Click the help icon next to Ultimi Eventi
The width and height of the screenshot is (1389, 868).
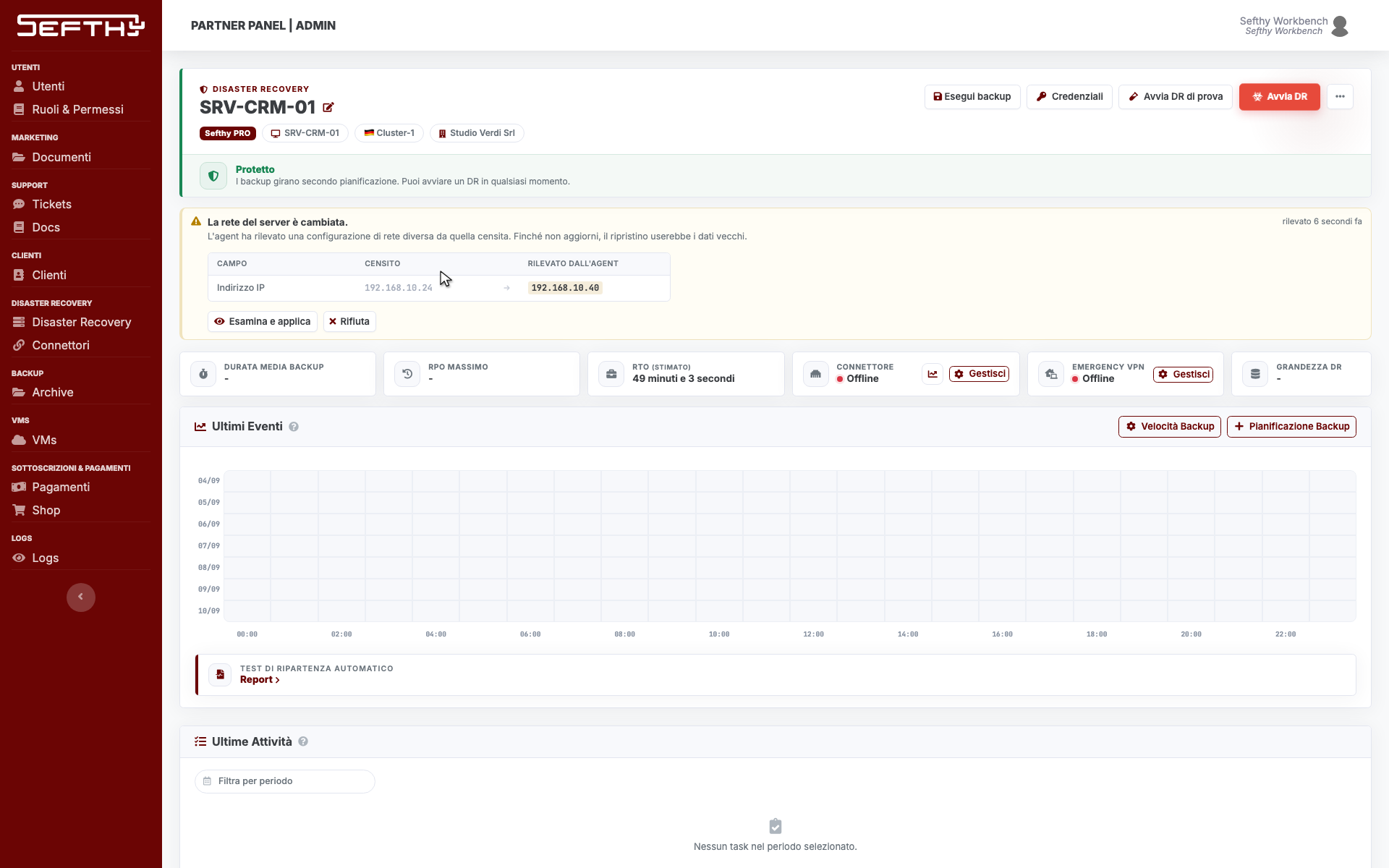(x=294, y=427)
